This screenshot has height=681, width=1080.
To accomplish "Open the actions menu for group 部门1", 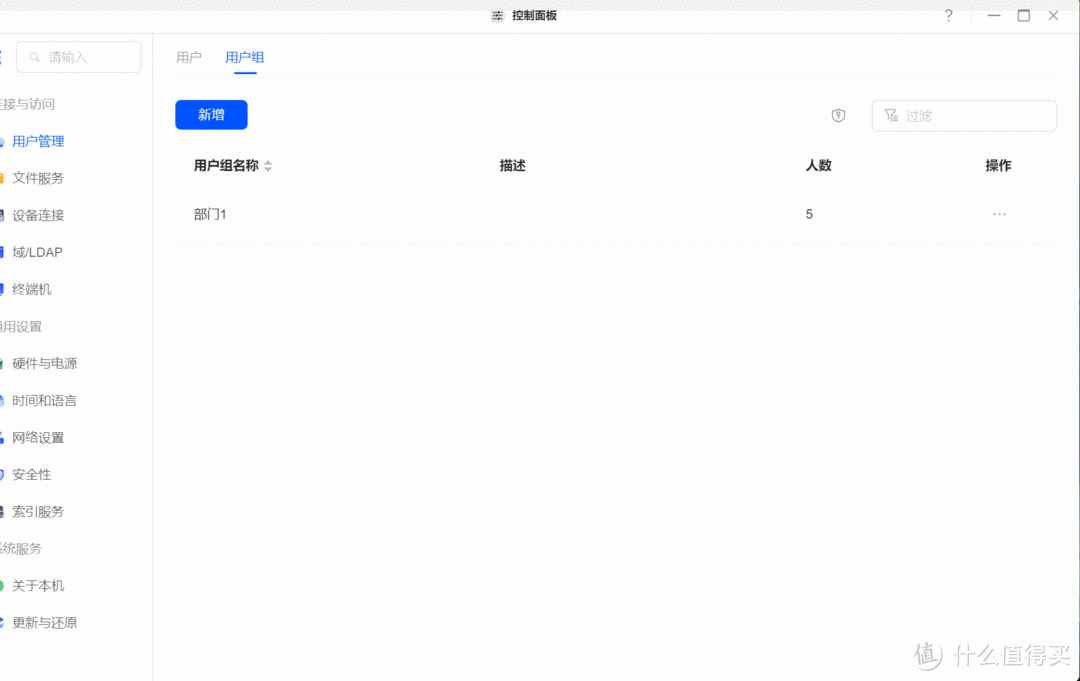I will 999,213.
